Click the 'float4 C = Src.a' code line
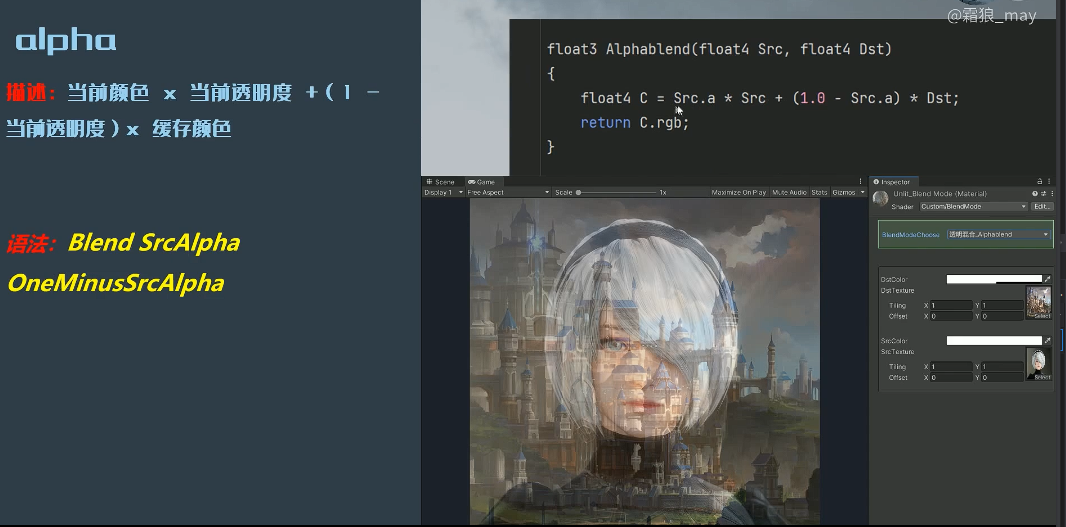Screen dimensions: 1066x527 [x=770, y=98]
